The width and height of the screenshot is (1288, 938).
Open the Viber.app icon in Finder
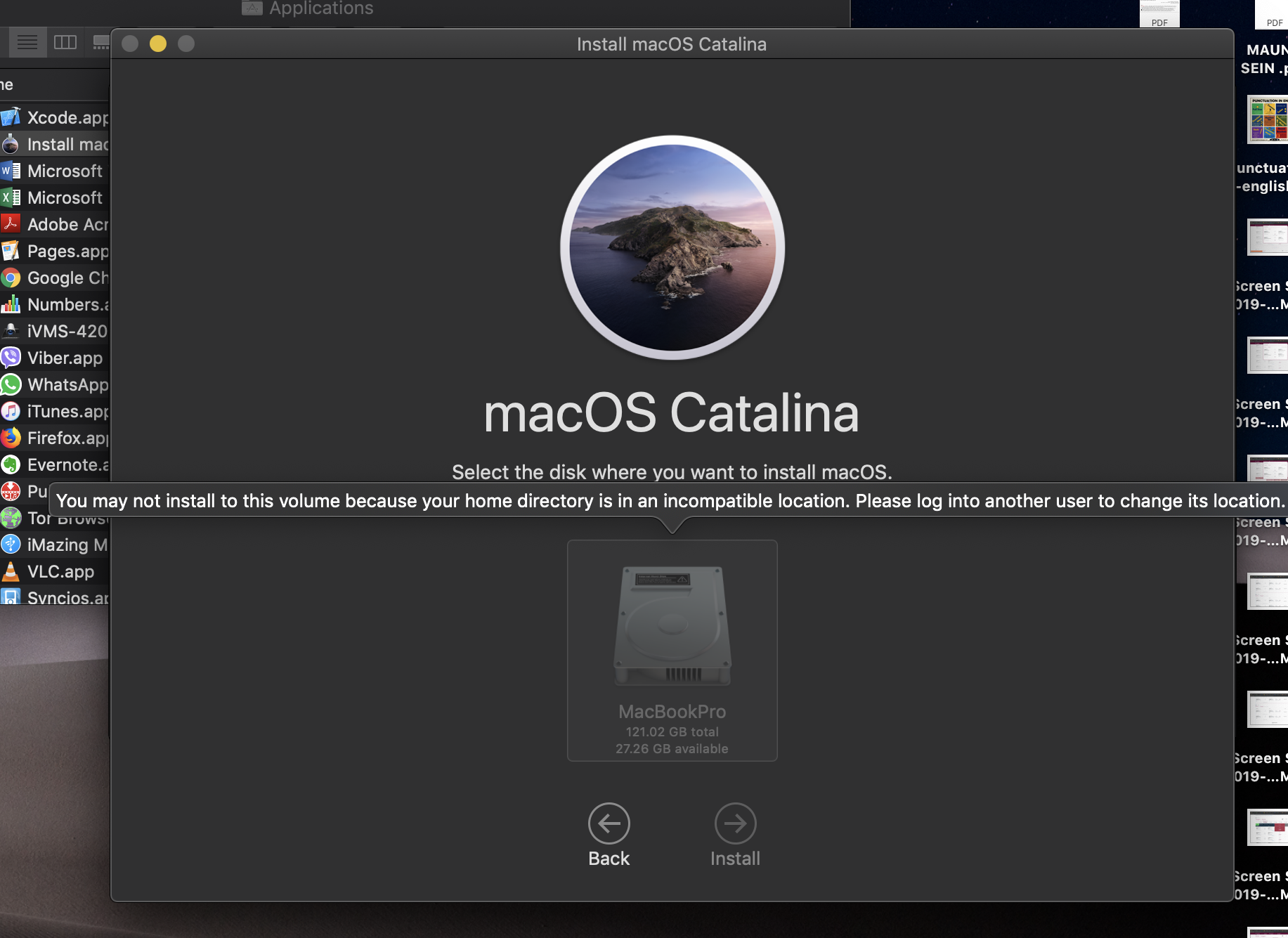[x=11, y=358]
